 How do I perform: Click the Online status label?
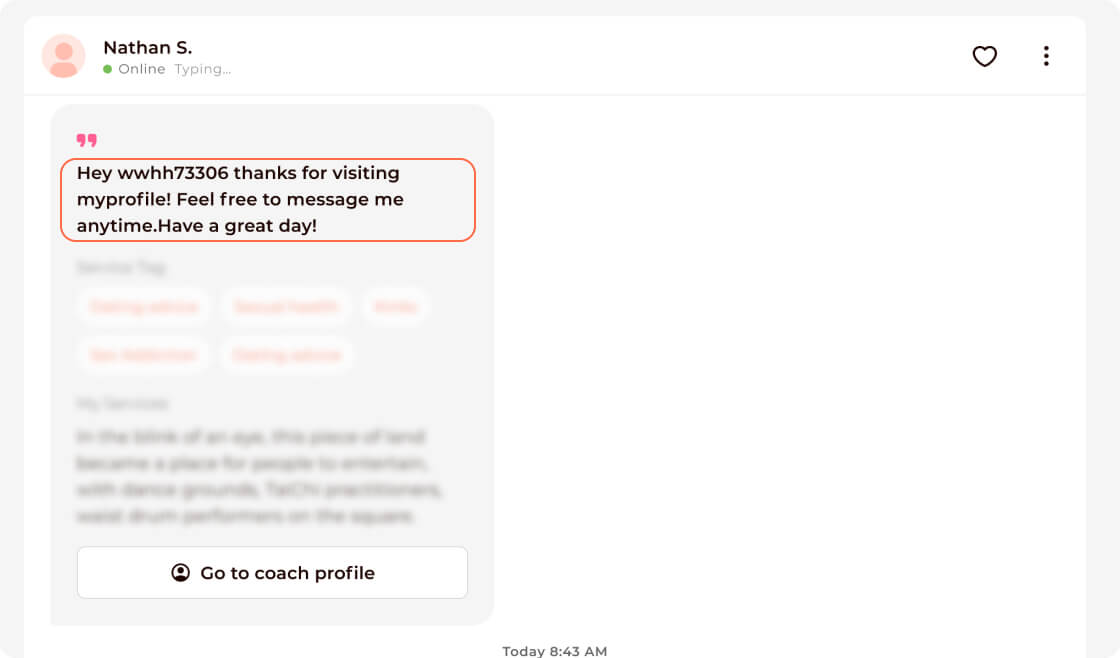tap(141, 69)
